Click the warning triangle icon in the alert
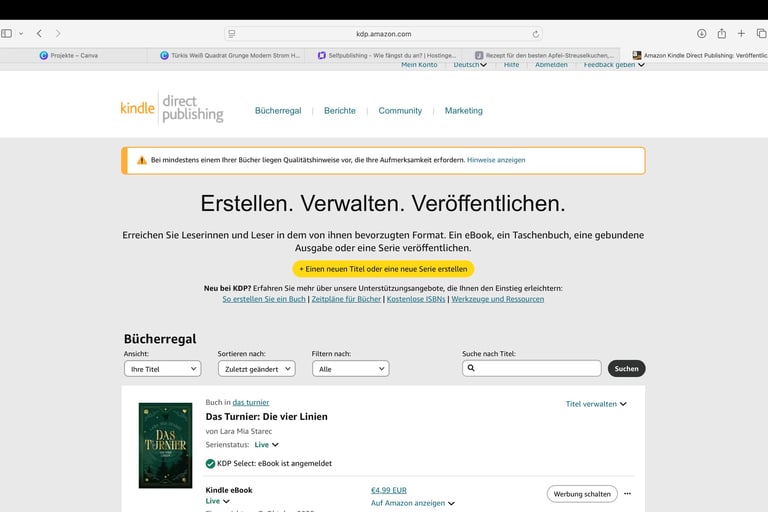 point(142,160)
